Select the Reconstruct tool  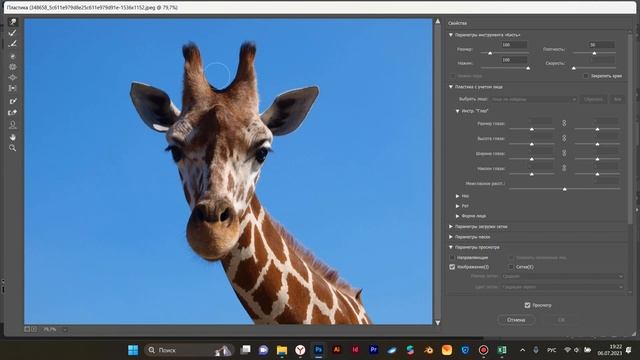(x=13, y=33)
